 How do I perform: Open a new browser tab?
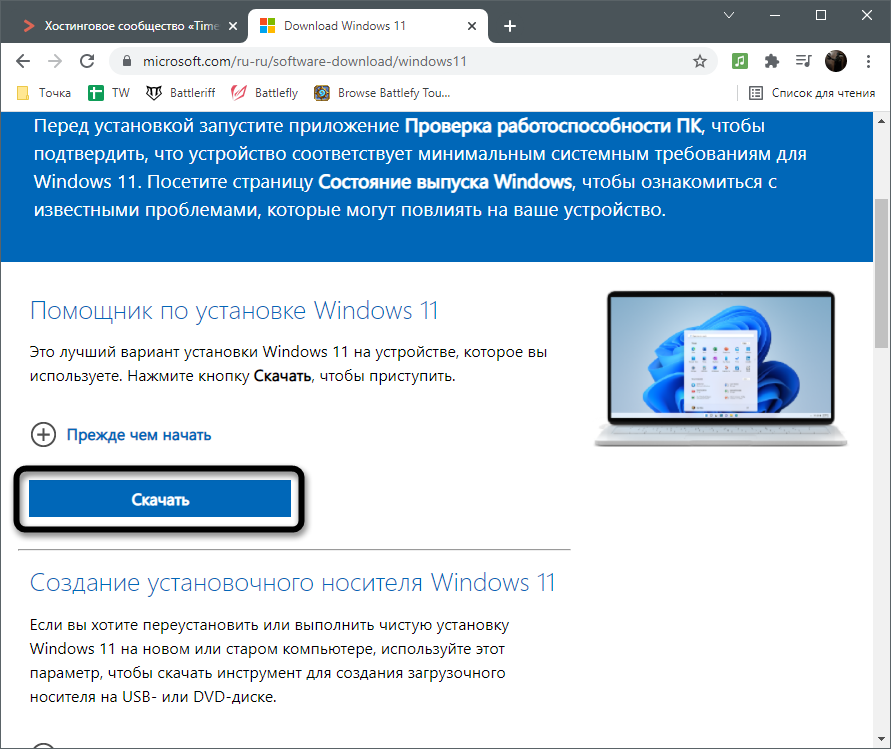(x=510, y=27)
